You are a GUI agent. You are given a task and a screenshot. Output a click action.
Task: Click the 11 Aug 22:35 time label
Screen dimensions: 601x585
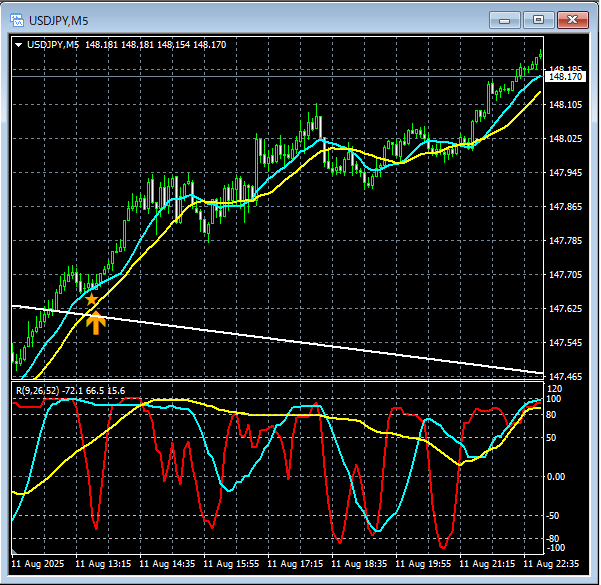[551, 564]
